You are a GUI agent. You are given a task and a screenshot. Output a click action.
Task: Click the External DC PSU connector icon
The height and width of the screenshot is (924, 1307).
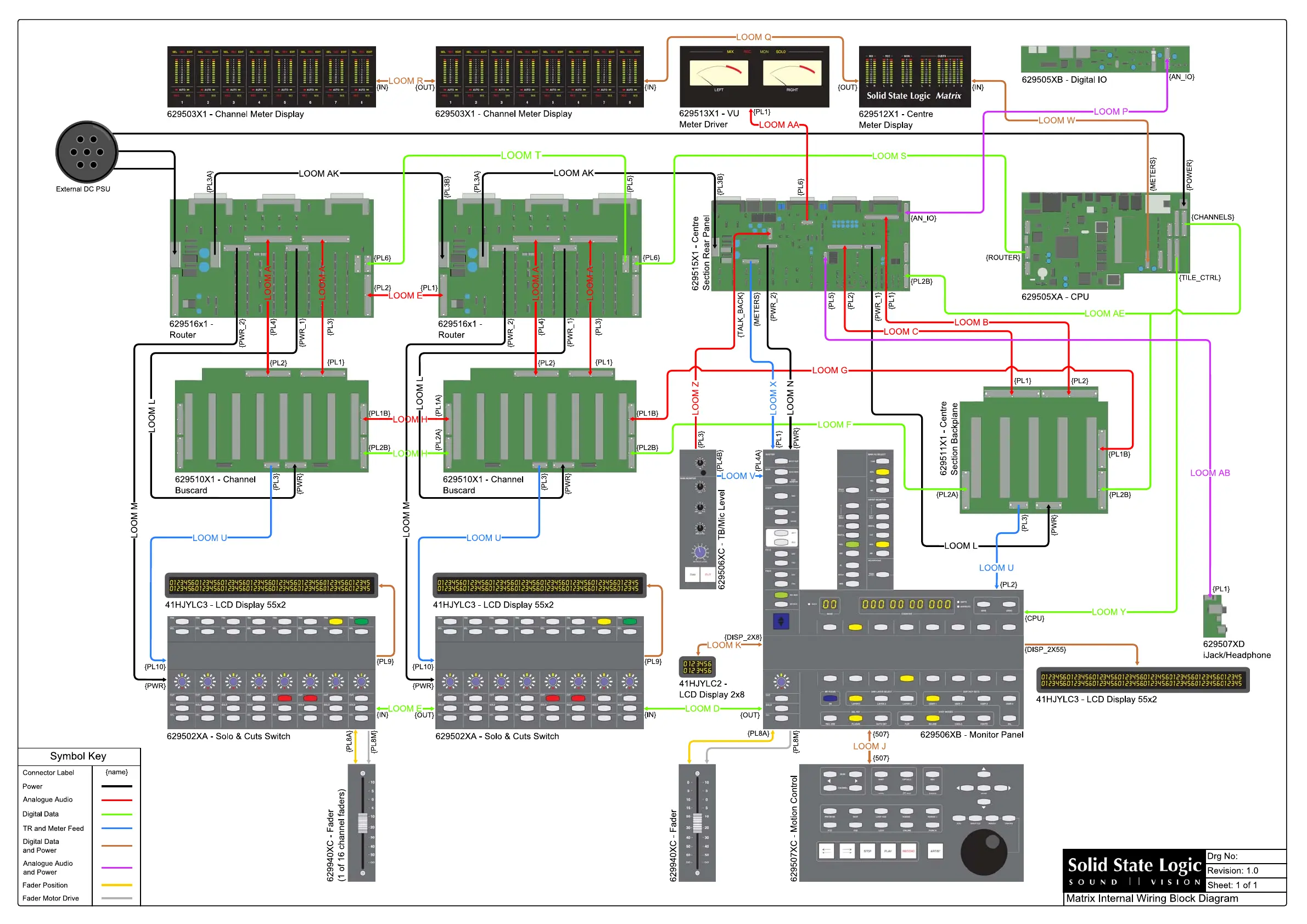click(x=87, y=152)
